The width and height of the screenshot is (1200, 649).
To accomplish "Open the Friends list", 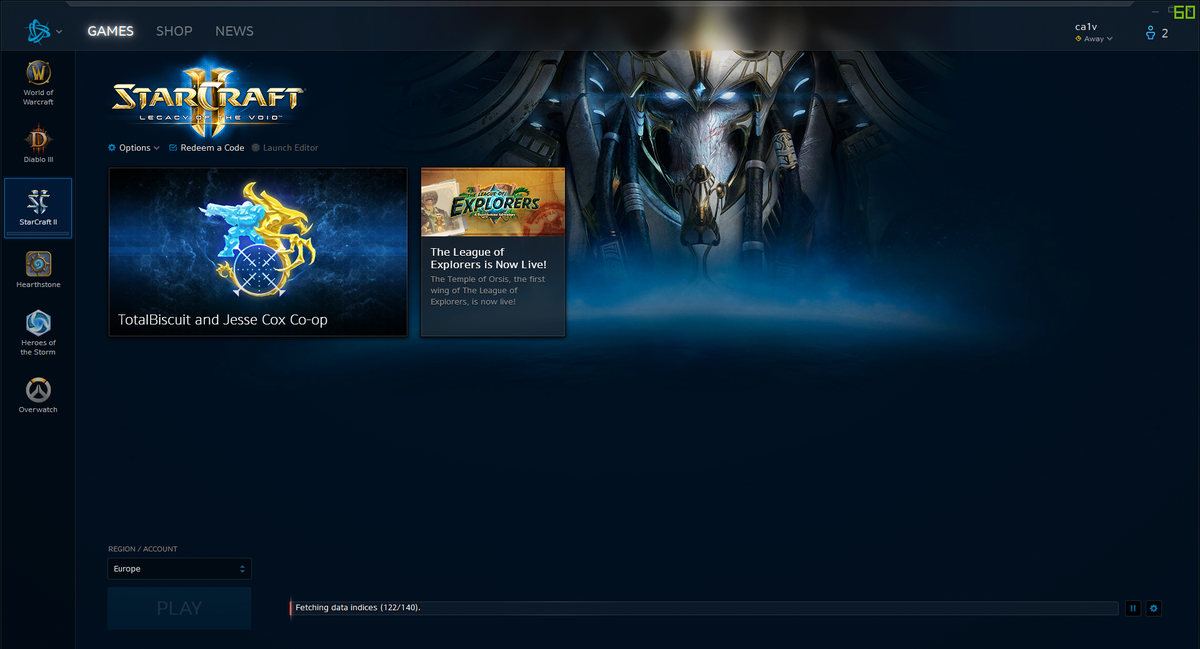I will [x=1150, y=31].
